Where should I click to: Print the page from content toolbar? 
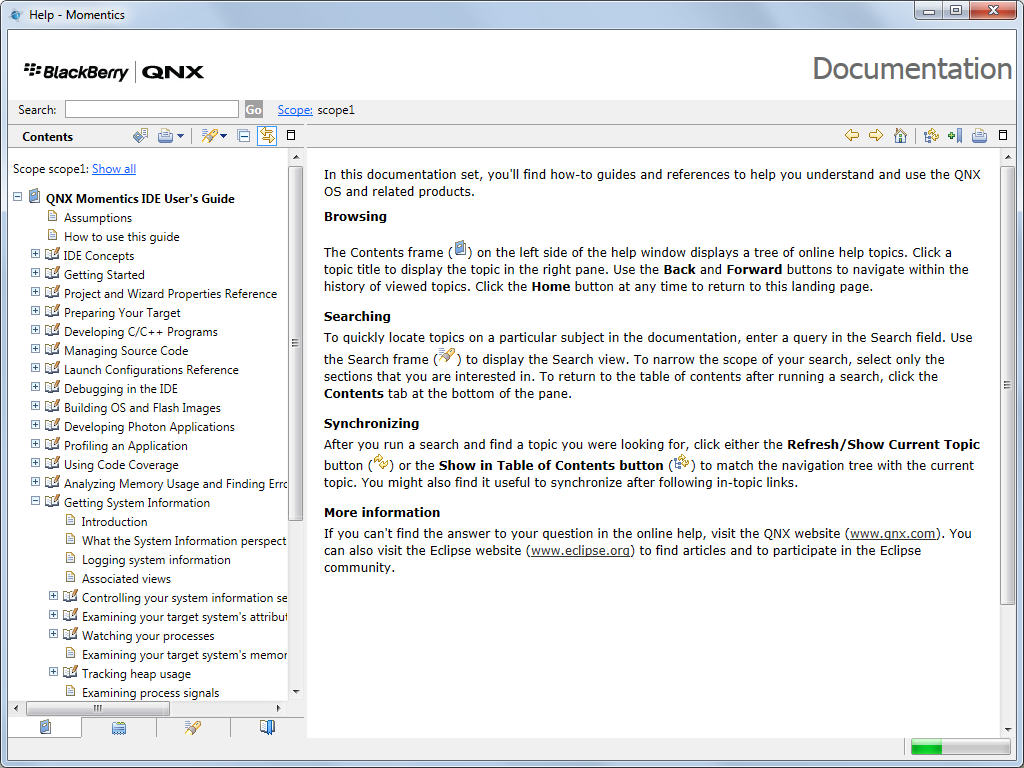[979, 136]
